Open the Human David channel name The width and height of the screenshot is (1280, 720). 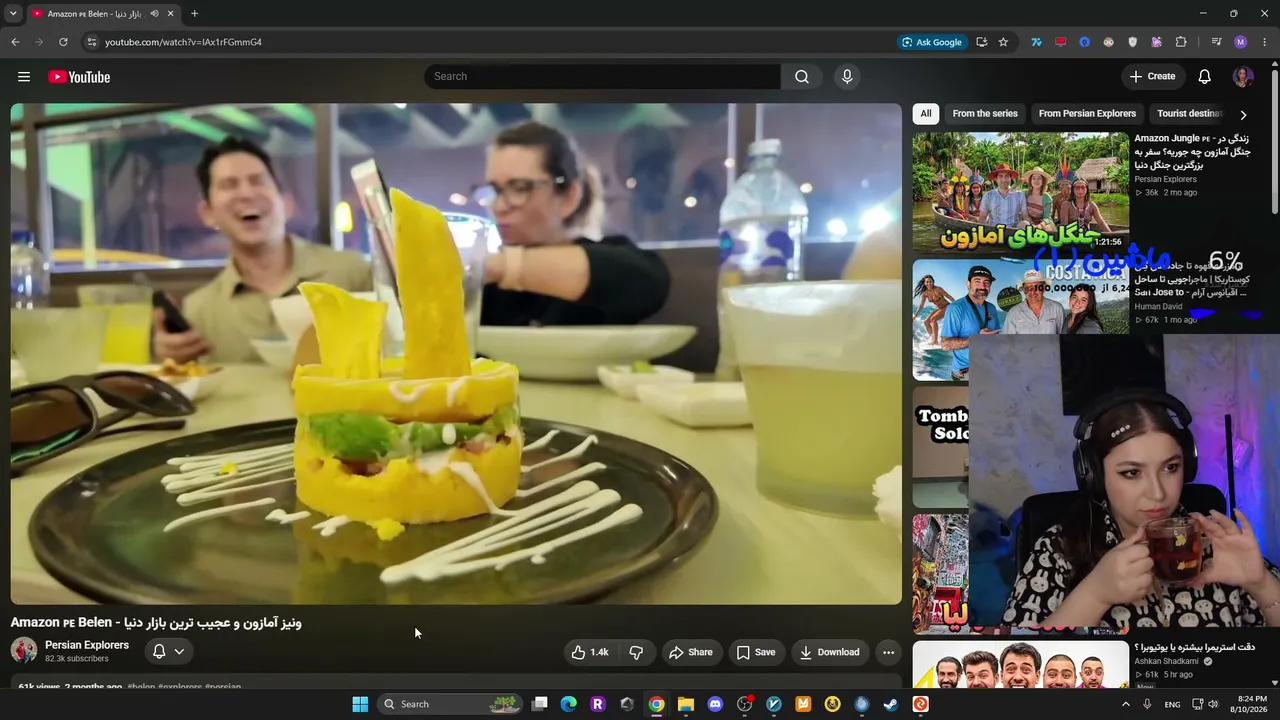pos(1158,306)
